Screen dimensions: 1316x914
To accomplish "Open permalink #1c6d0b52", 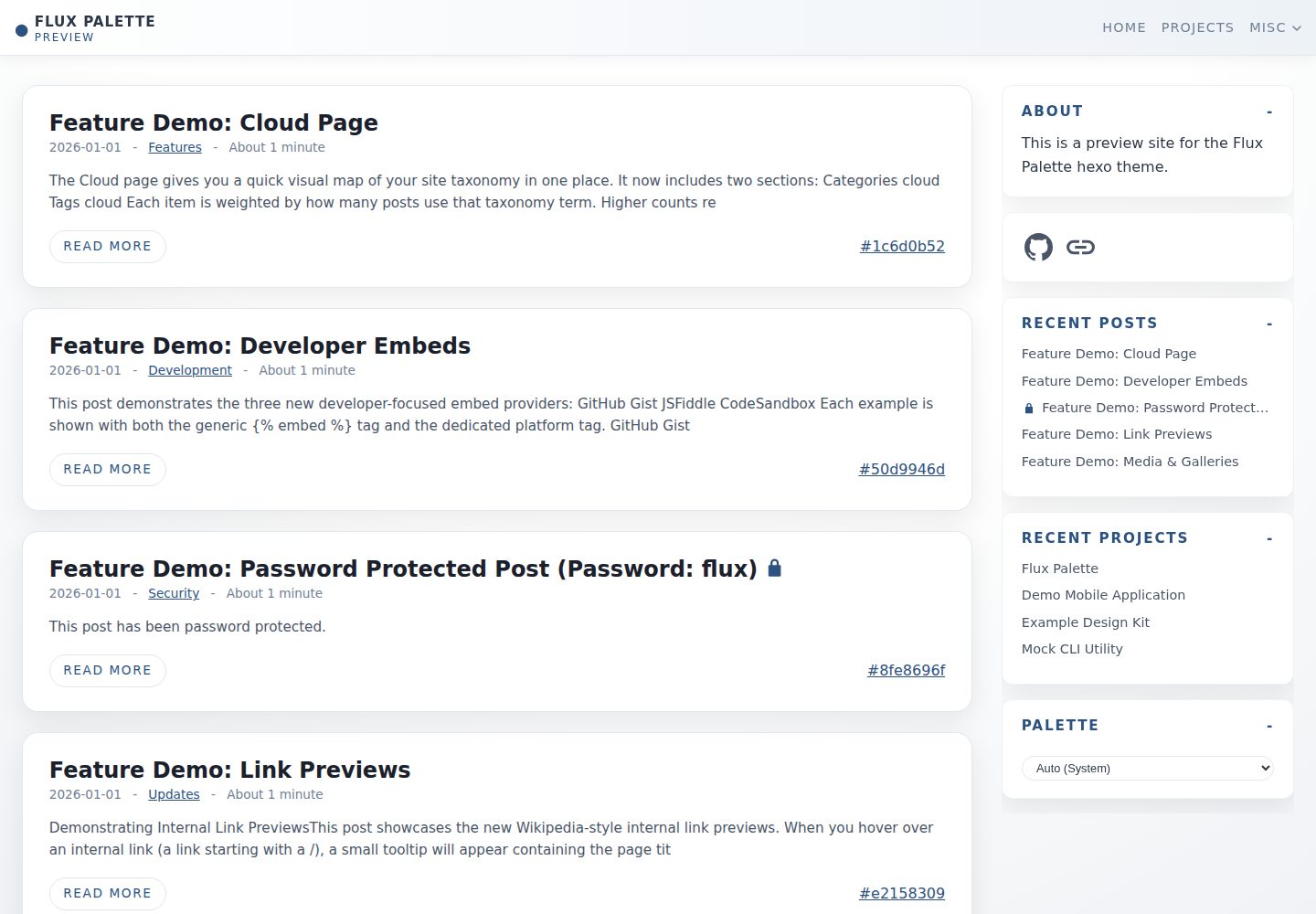I will [902, 246].
